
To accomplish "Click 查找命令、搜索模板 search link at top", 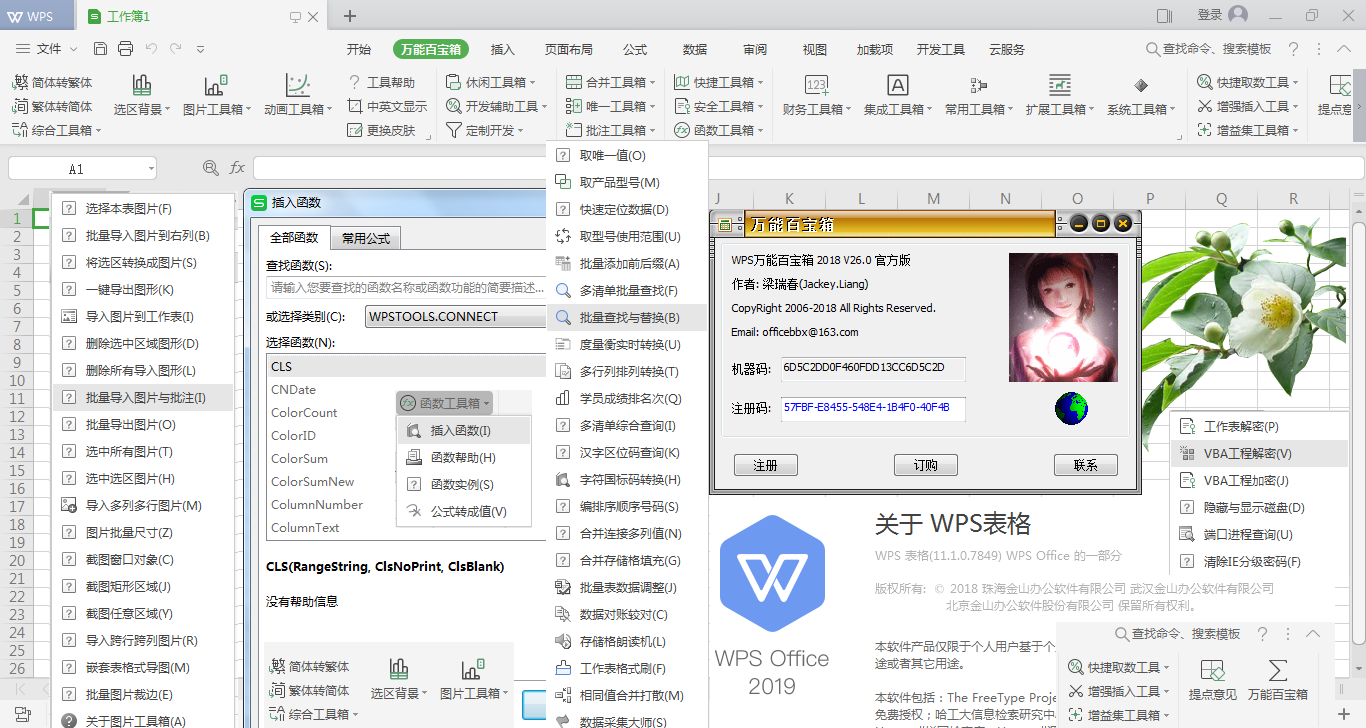I will (1208, 49).
